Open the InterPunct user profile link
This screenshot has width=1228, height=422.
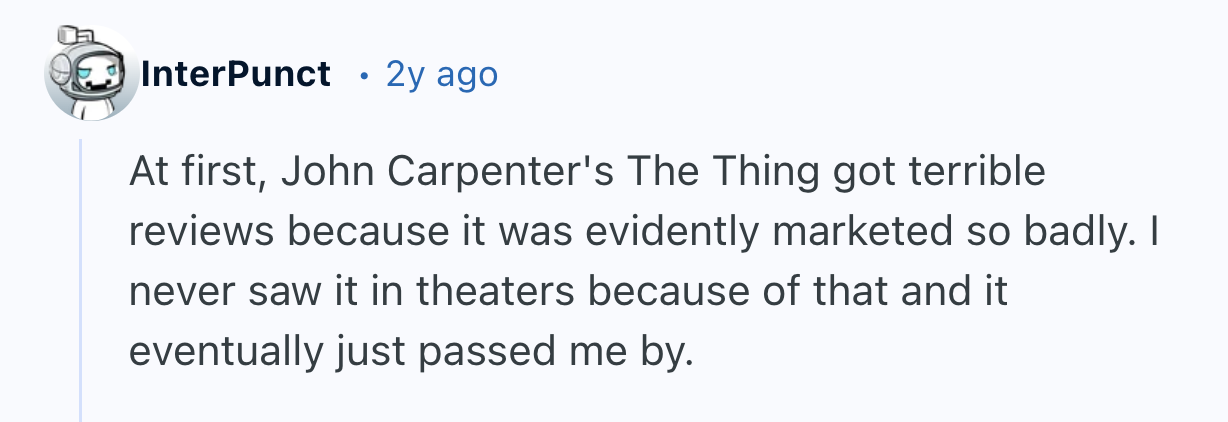tap(236, 74)
